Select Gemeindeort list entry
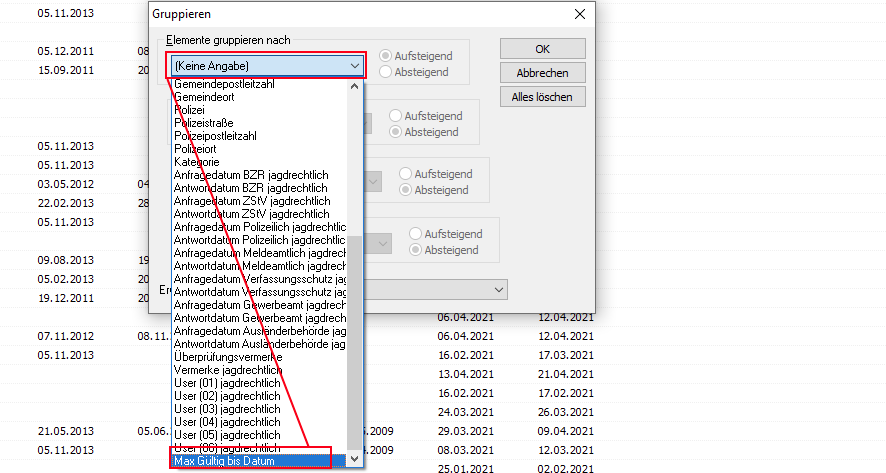This screenshot has height=473, width=886. (x=204, y=96)
